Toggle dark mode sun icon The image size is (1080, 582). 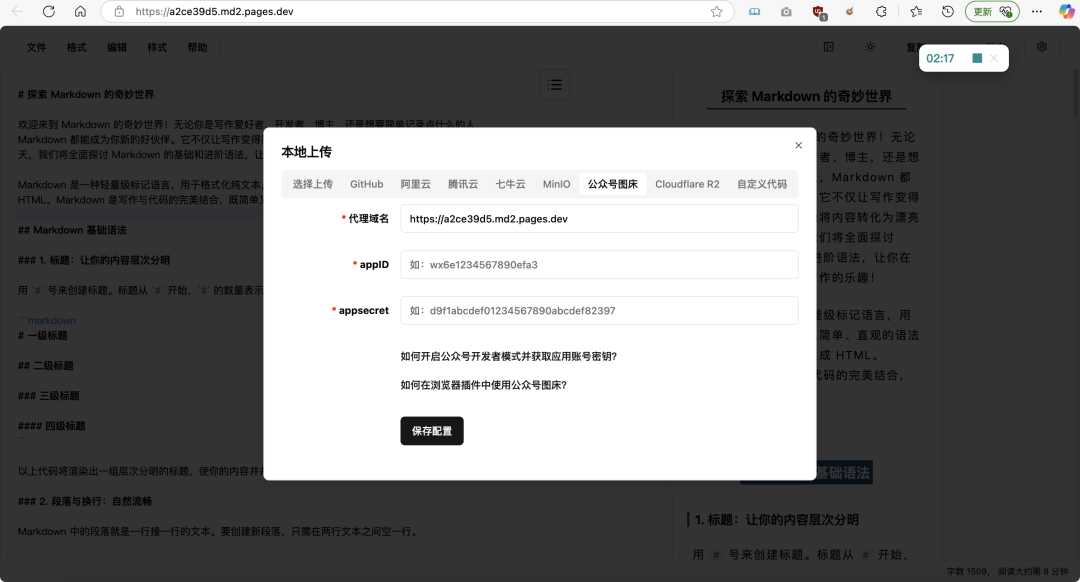(870, 47)
